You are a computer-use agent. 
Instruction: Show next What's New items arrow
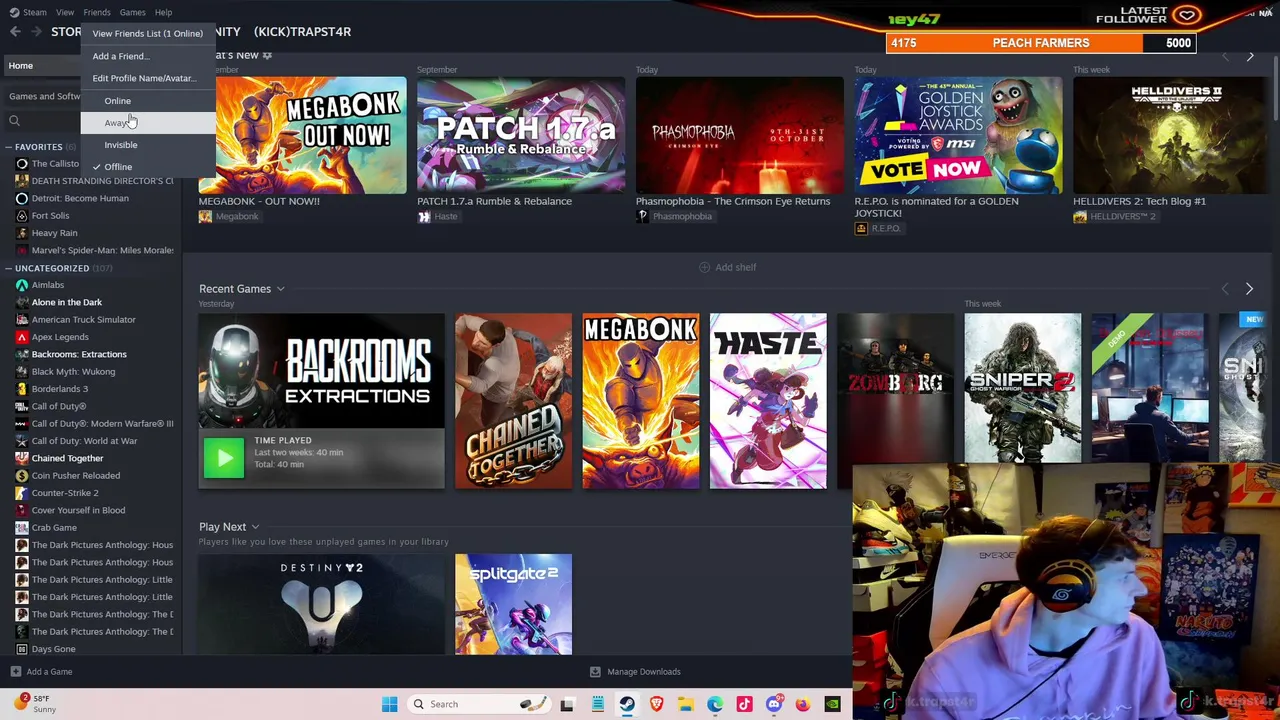[1249, 56]
